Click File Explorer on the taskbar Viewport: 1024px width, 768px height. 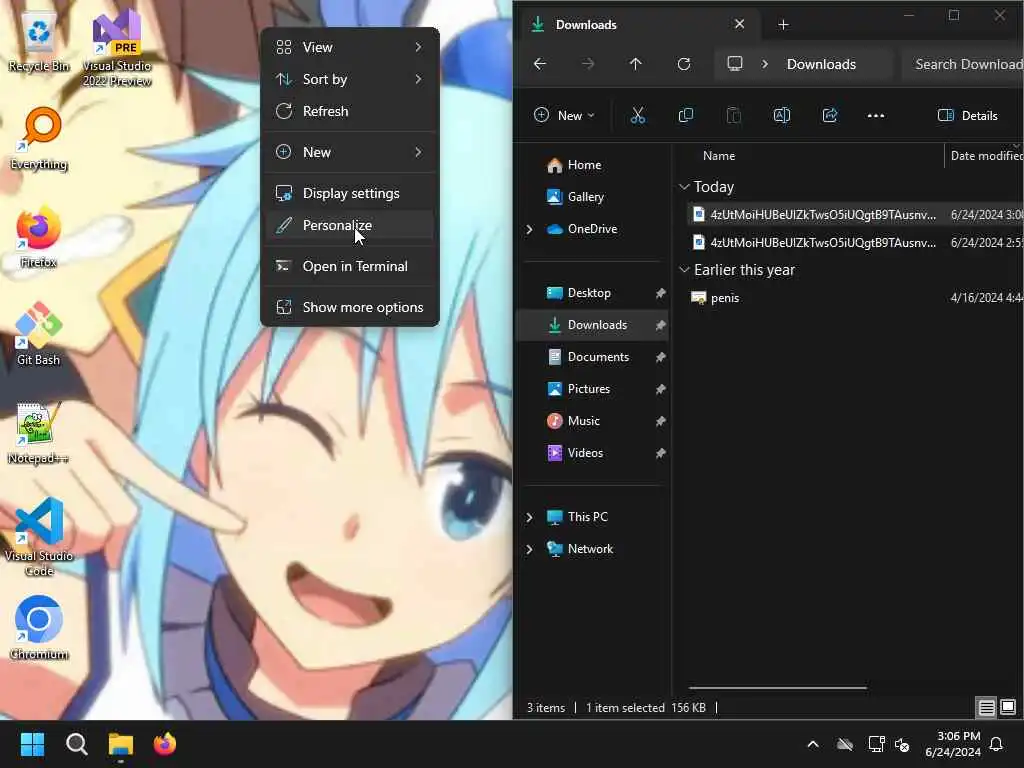(x=121, y=744)
